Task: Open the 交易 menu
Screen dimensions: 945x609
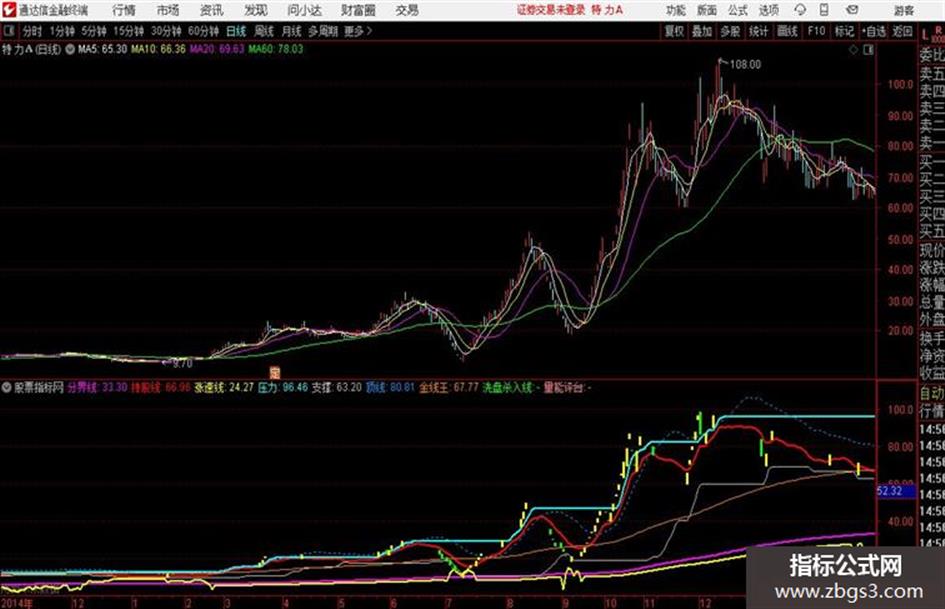Action: 407,10
